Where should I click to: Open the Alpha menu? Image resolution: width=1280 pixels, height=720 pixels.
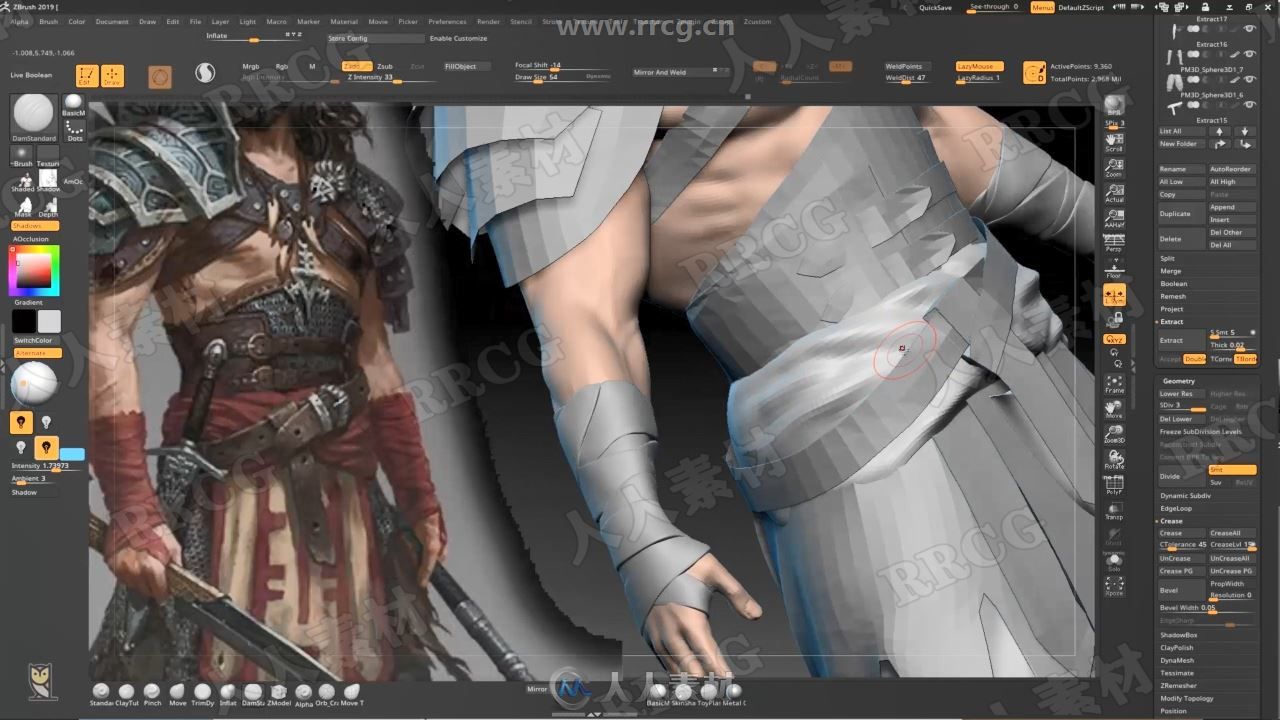pyautogui.click(x=20, y=21)
